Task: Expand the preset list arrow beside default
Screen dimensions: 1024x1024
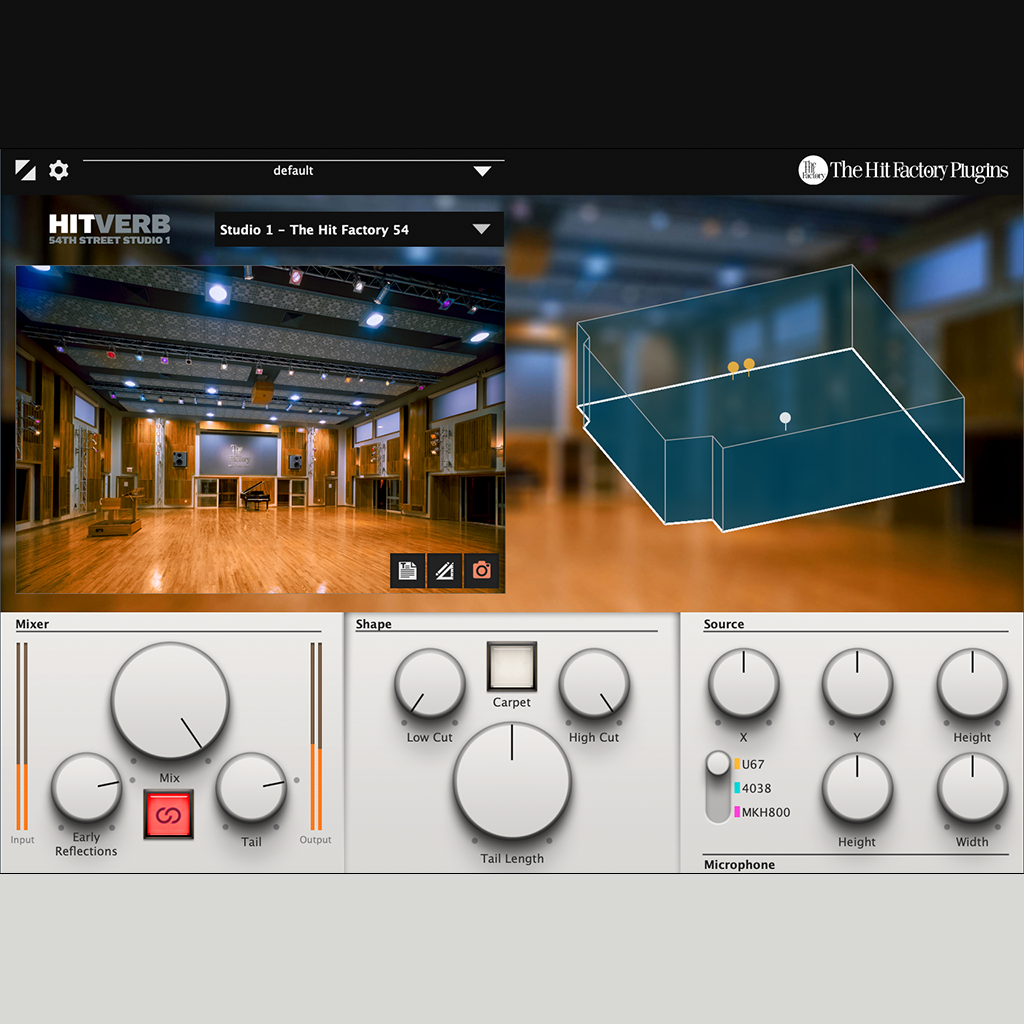Action: pyautogui.click(x=482, y=171)
